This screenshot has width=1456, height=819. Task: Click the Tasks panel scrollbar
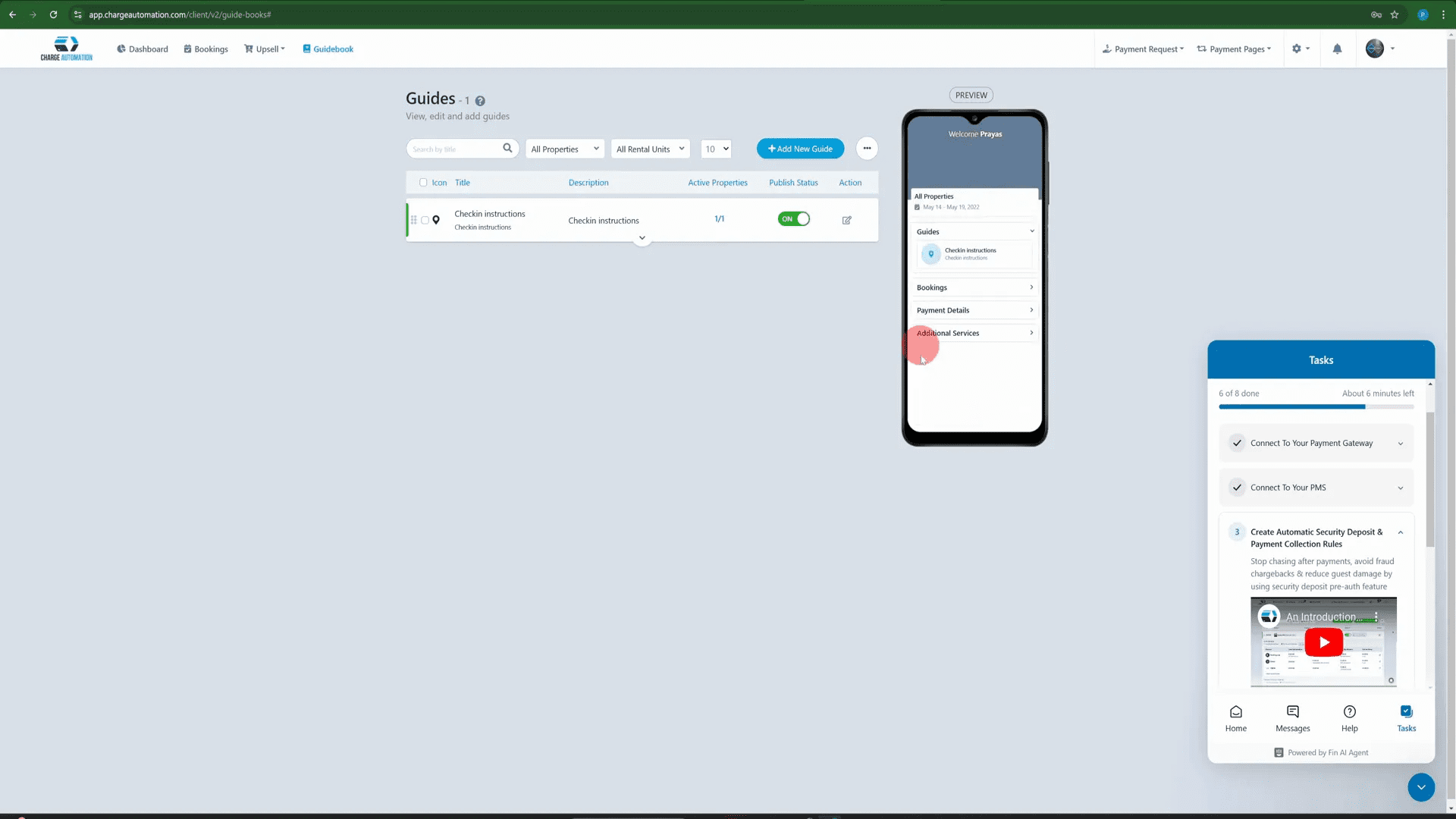tap(1430, 479)
